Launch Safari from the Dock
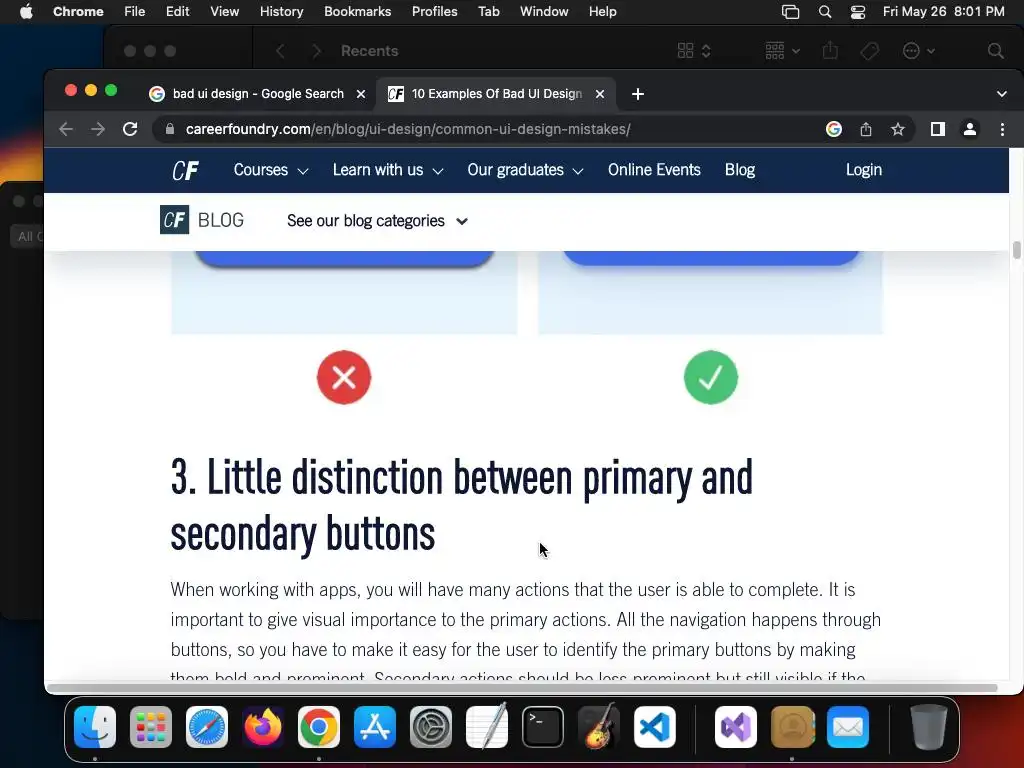The height and width of the screenshot is (768, 1024). [207, 726]
